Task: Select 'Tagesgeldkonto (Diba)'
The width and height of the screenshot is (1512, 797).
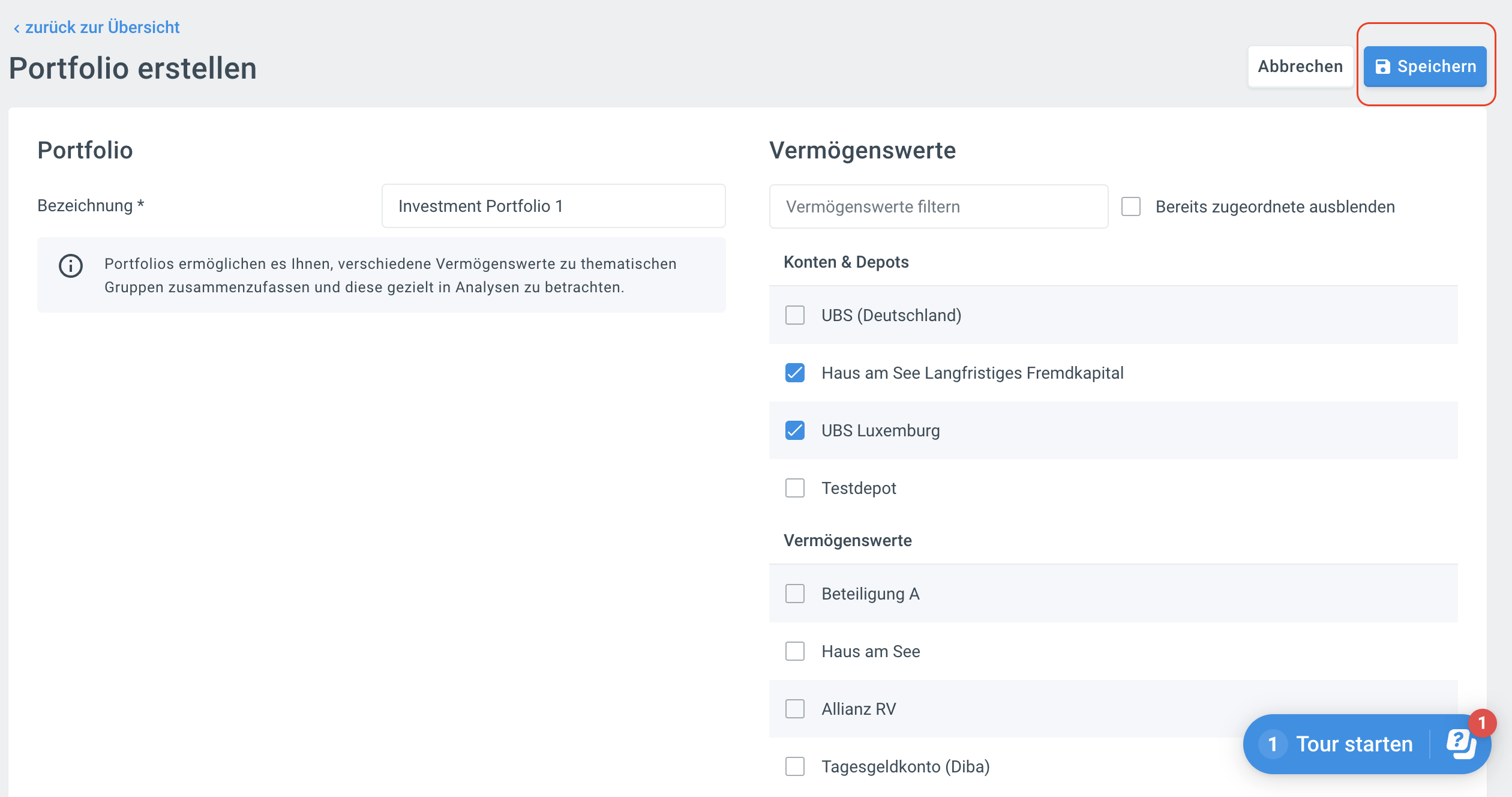Action: (x=795, y=766)
